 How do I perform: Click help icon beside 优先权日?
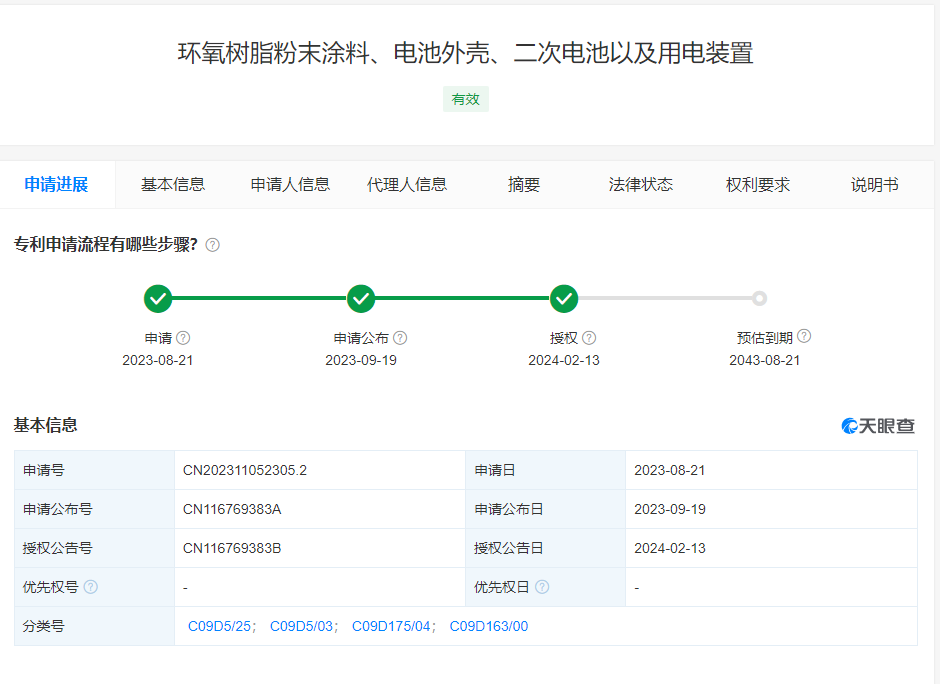[x=542, y=587]
